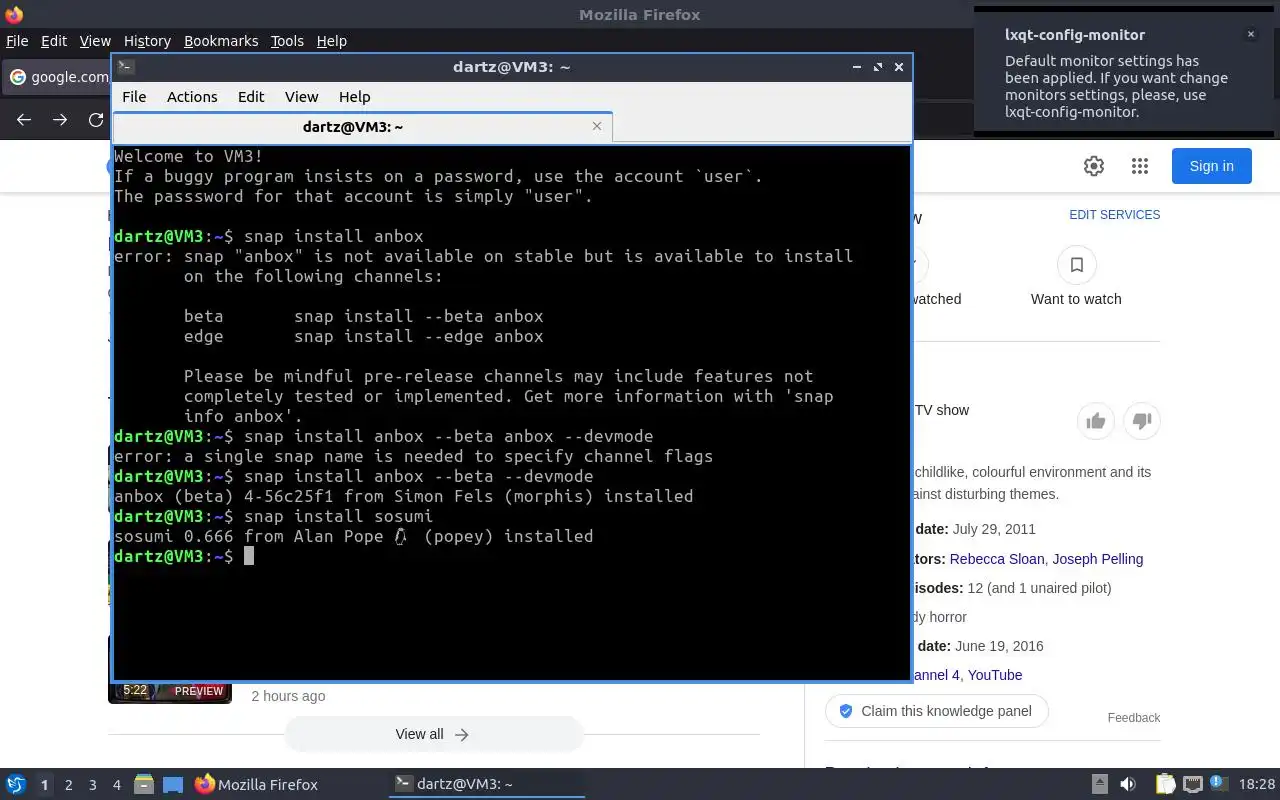
Task: Click the terminal window title icon
Action: click(126, 67)
